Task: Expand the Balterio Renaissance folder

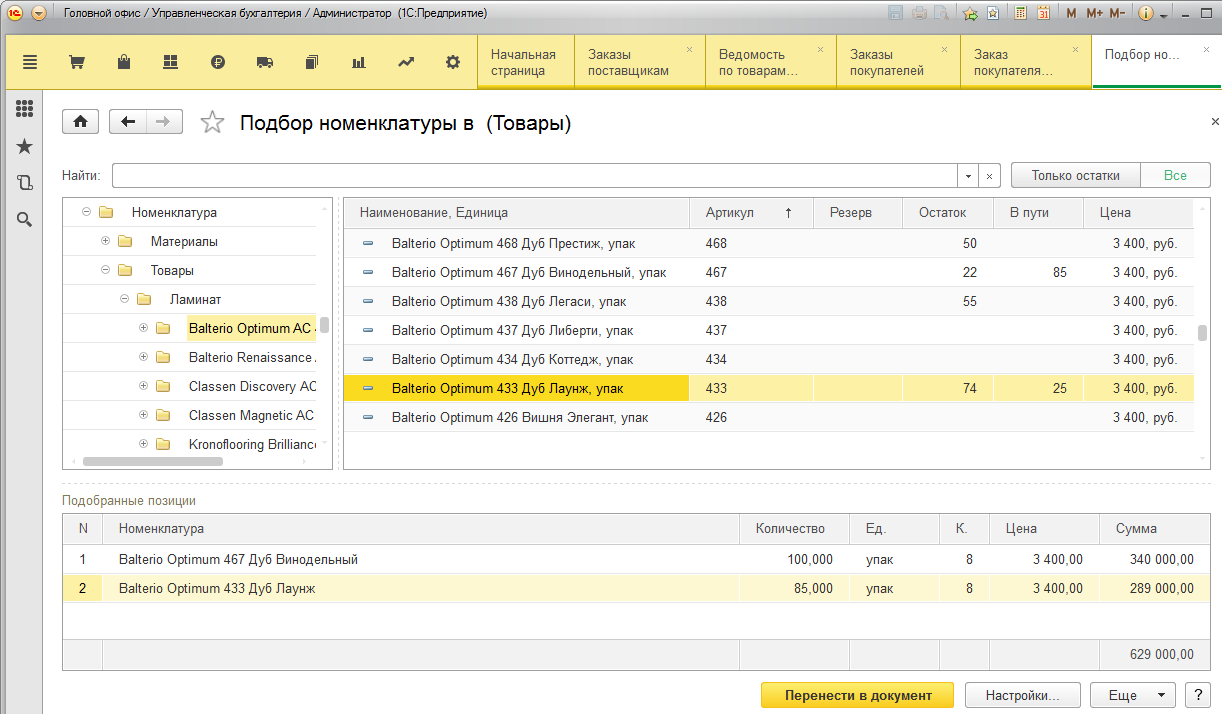Action: (x=143, y=357)
